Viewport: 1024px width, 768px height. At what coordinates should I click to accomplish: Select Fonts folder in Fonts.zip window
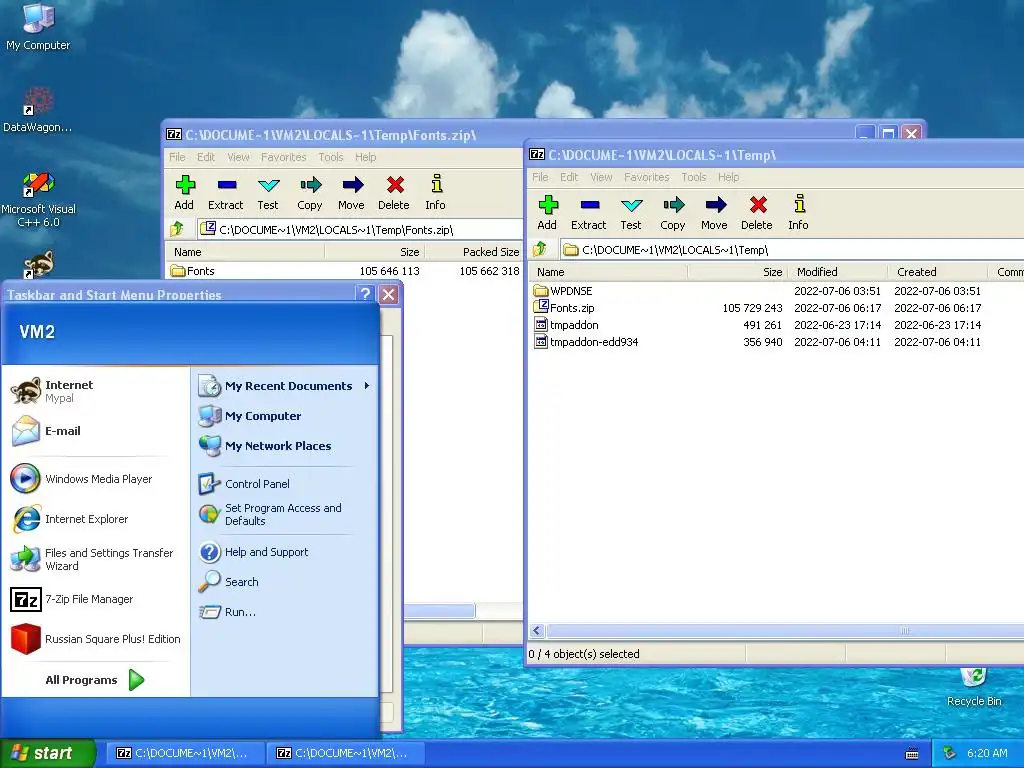tap(193, 270)
